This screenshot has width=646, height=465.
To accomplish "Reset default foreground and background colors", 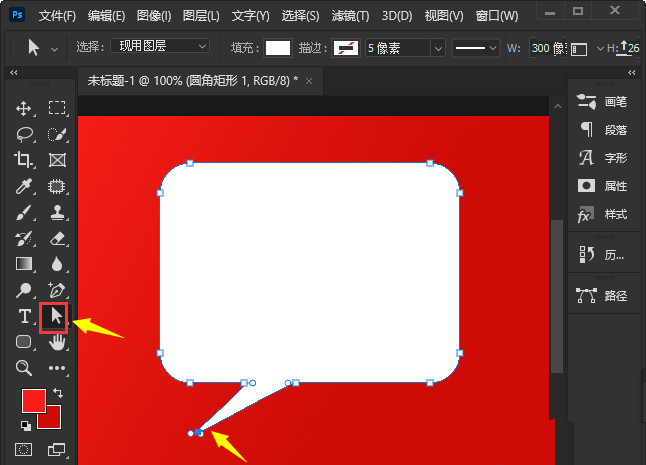I will coord(26,426).
